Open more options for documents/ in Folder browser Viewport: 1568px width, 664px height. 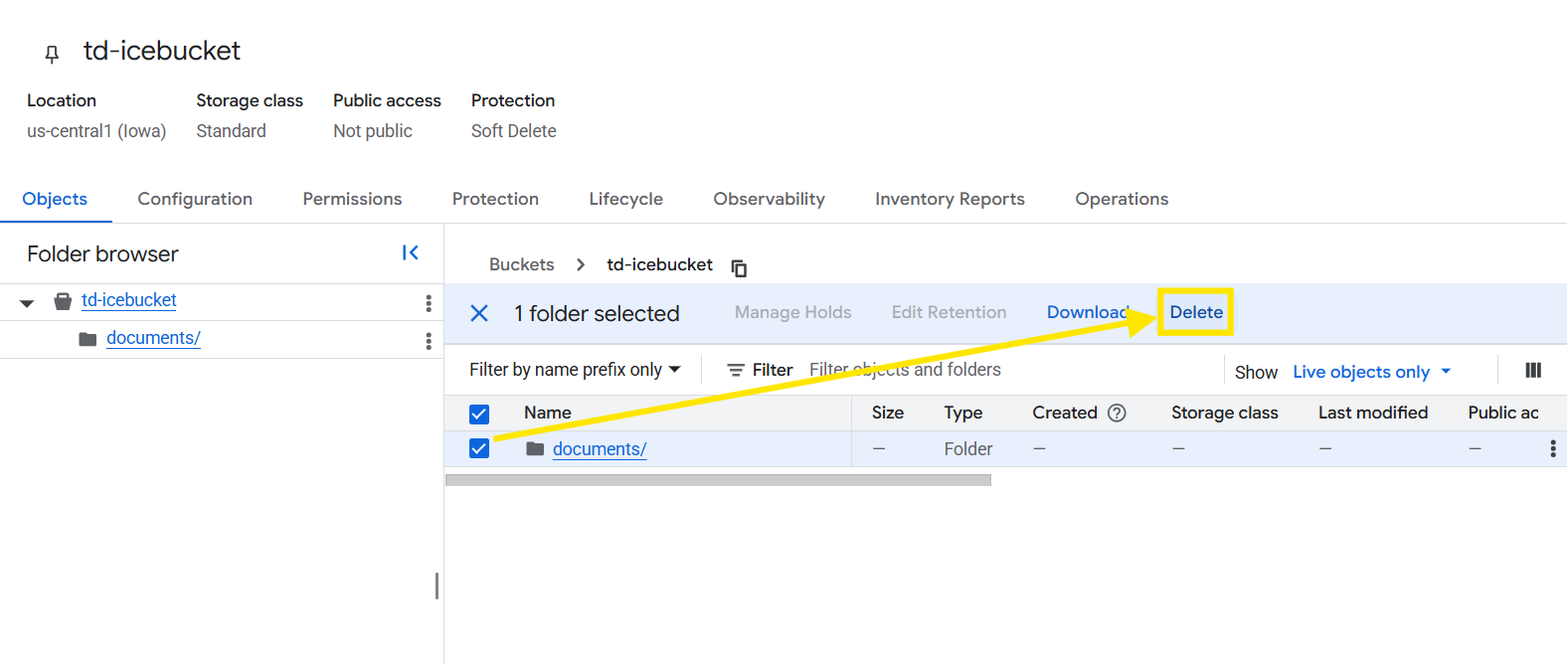point(429,341)
